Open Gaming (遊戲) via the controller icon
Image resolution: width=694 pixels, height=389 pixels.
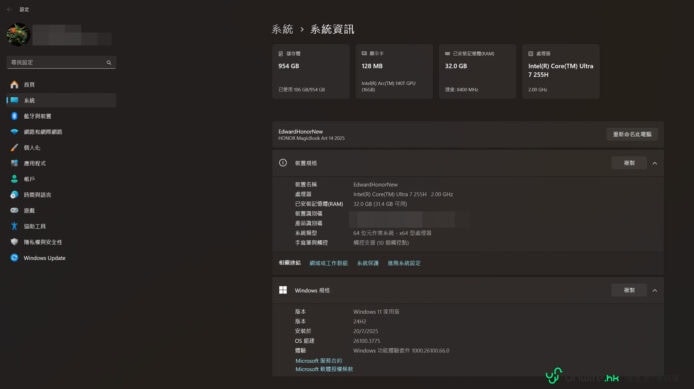(14, 210)
